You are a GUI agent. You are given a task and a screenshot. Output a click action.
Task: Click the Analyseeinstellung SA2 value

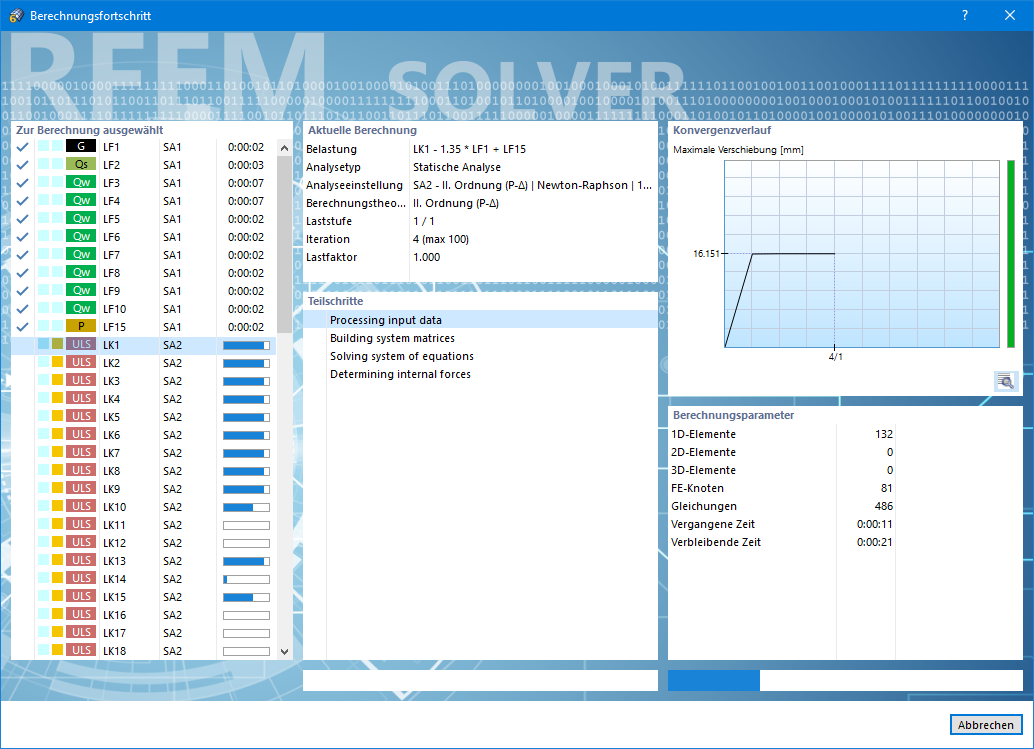[532, 185]
